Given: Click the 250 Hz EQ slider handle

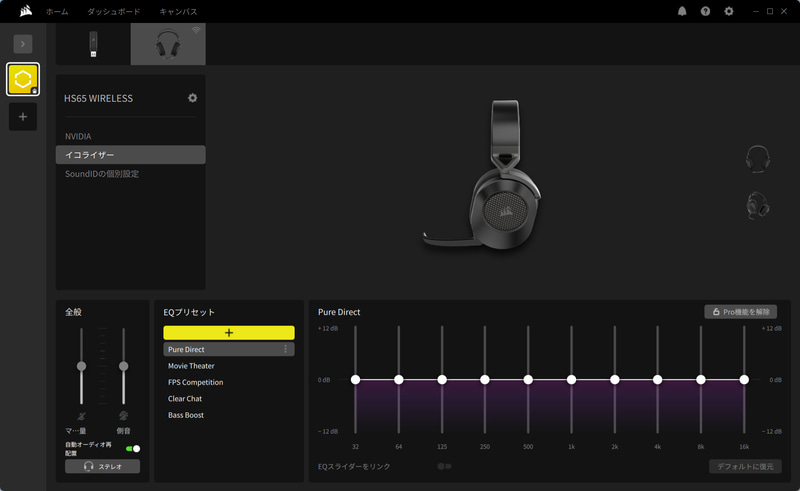Looking at the screenshot, I should point(485,379).
